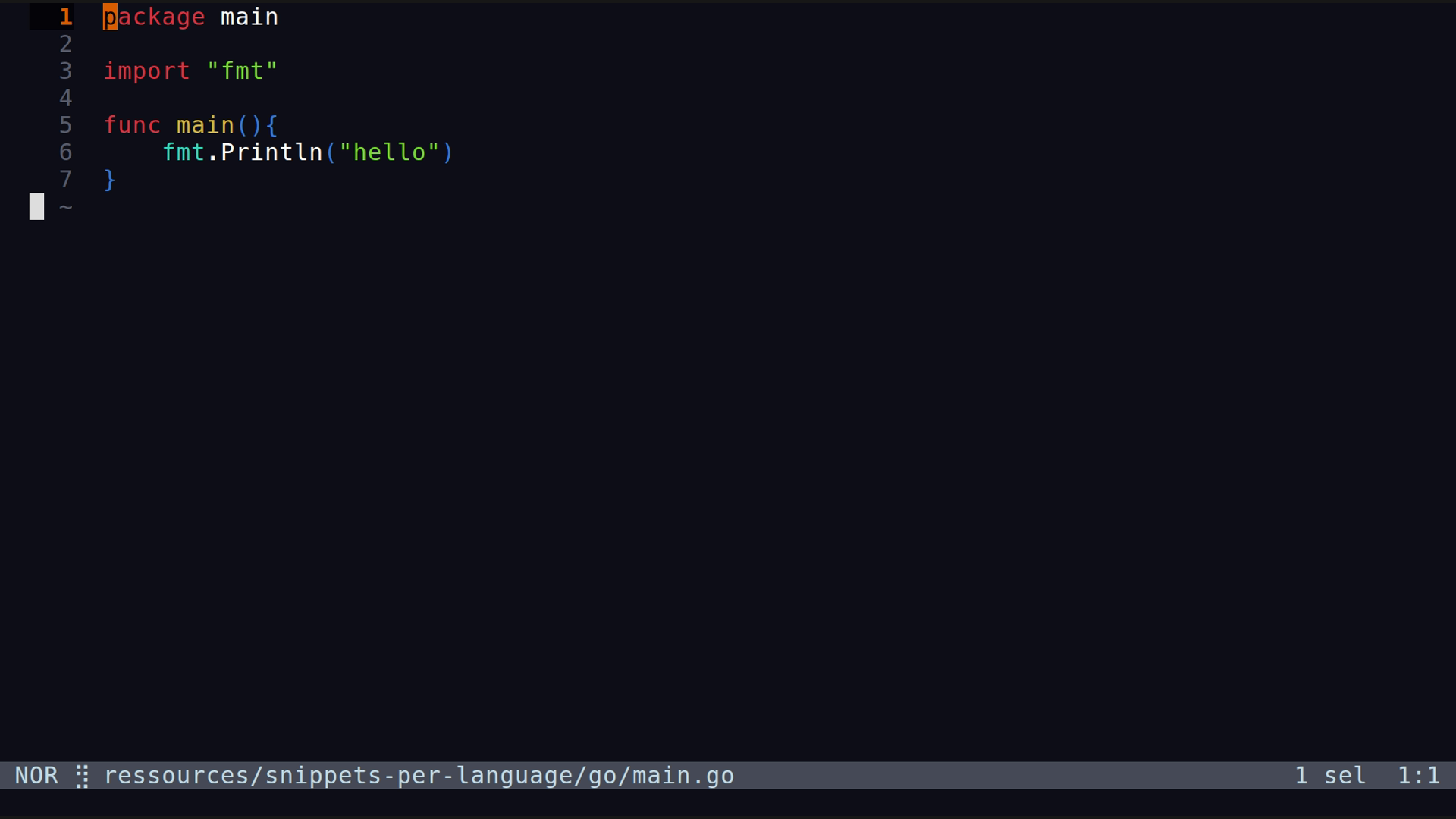Click the main function name on line 5

point(205,125)
